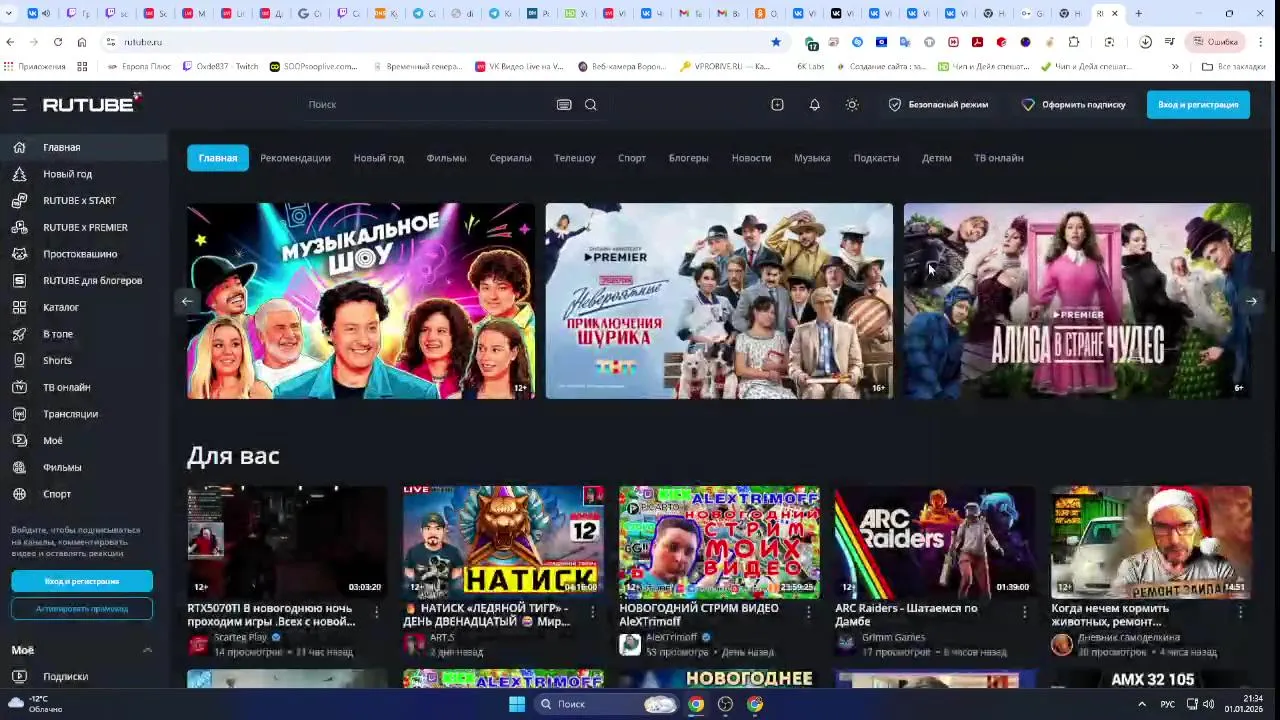Open options menu for RTX5070TI video

[376, 611]
